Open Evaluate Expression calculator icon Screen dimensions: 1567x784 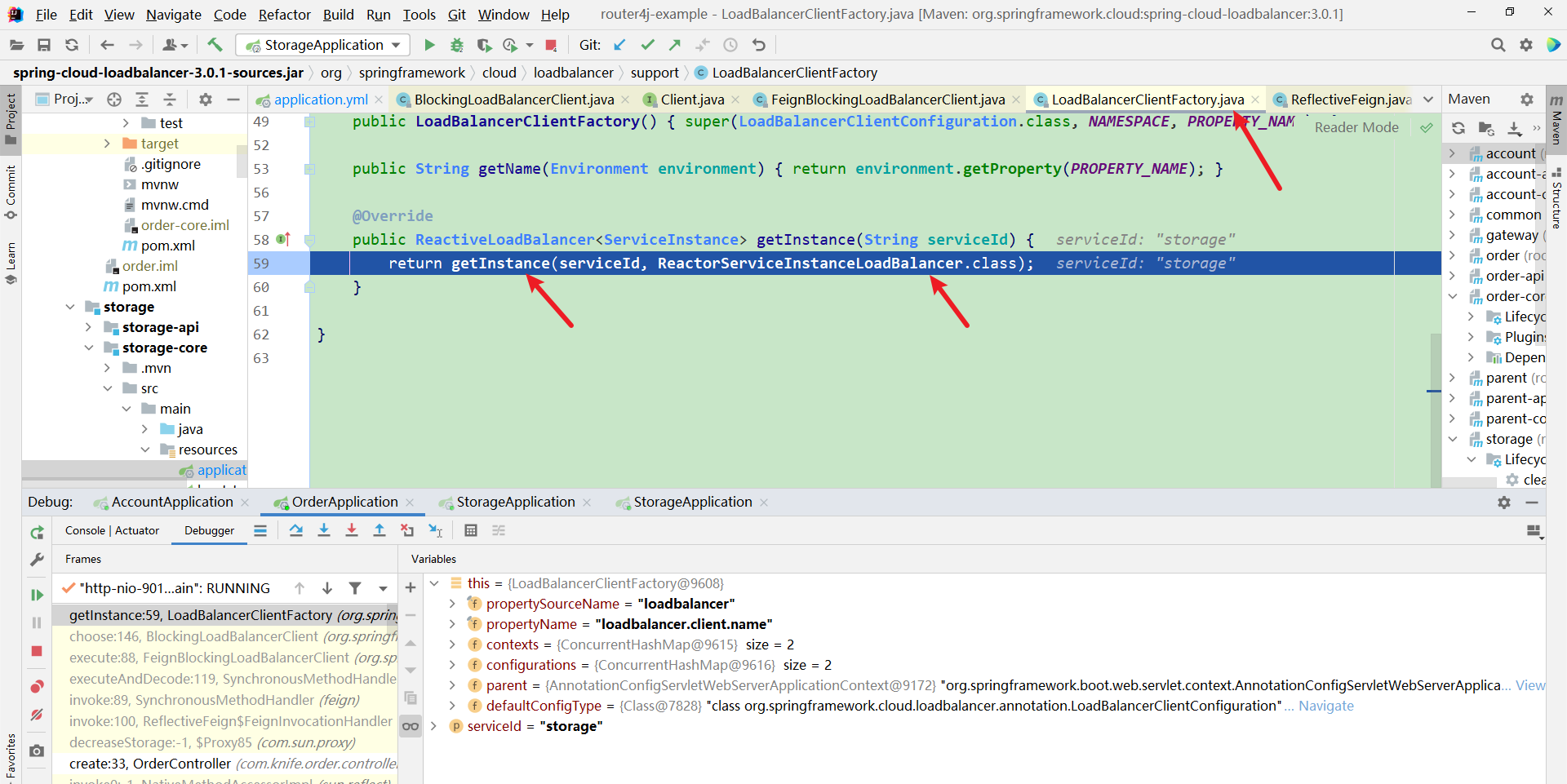click(472, 530)
